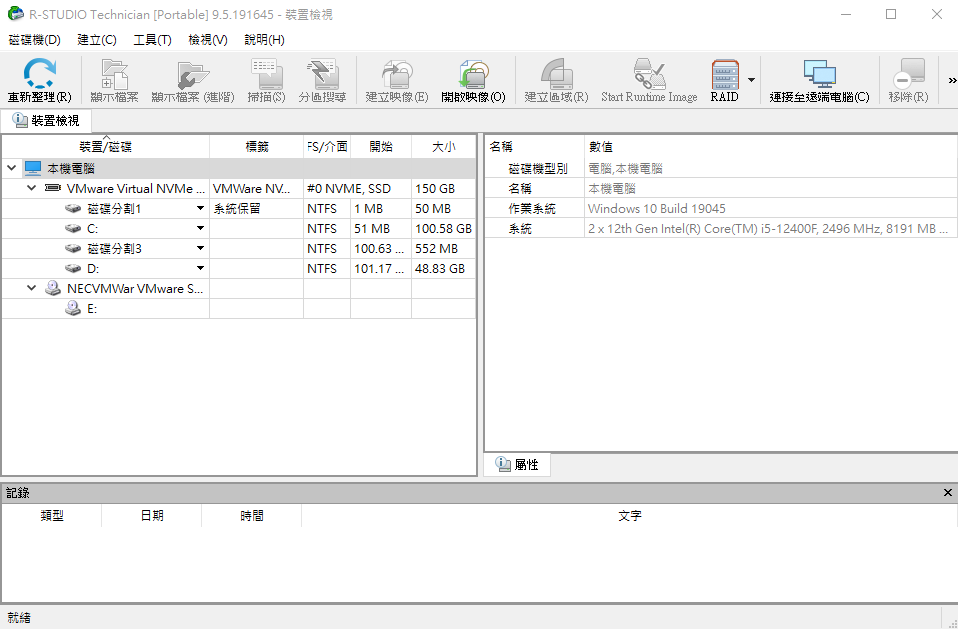The width and height of the screenshot is (958, 629).
Task: Sort by the FS/介面 column header
Action: pos(327,147)
